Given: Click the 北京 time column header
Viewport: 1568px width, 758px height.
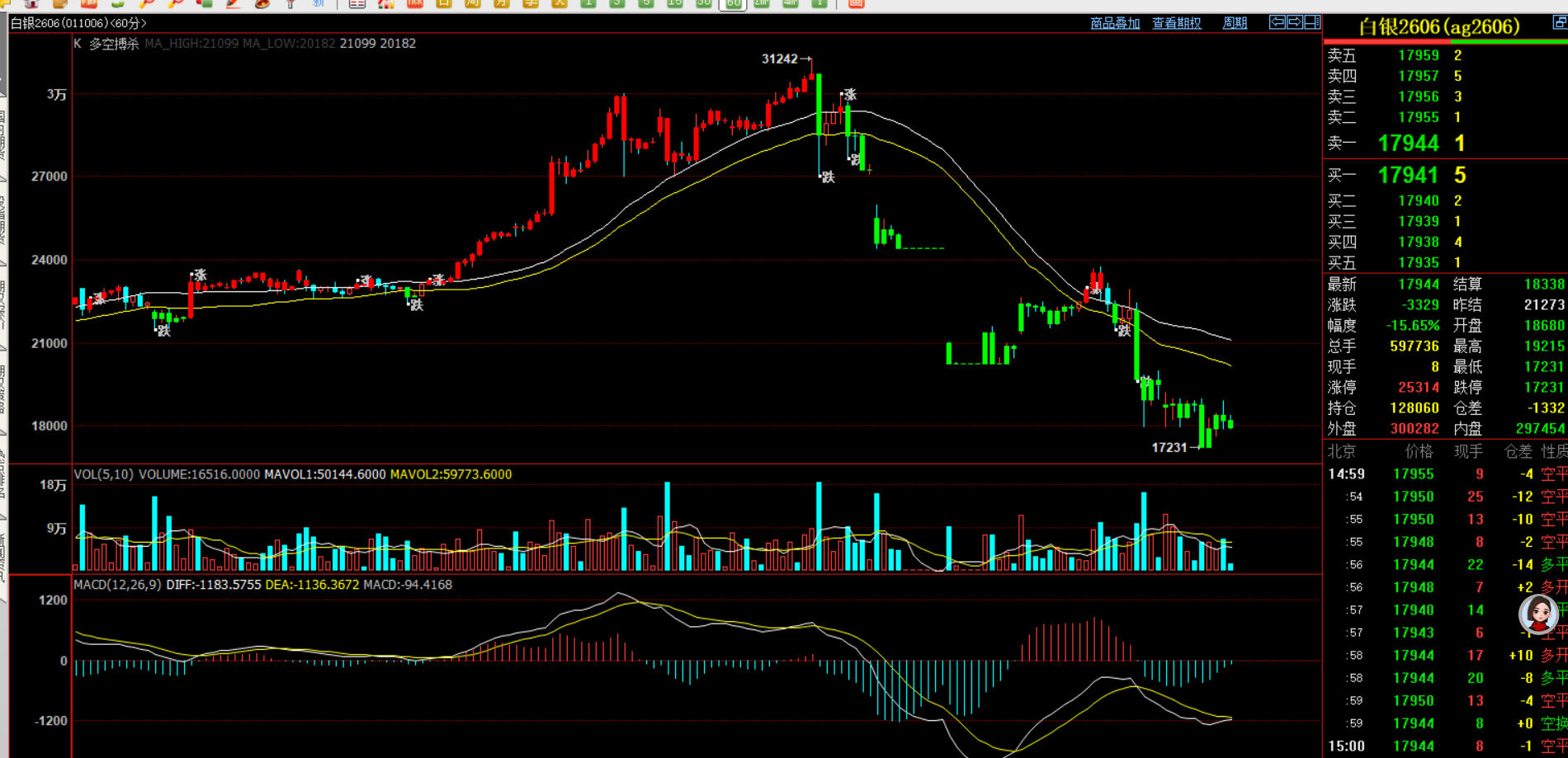Looking at the screenshot, I should point(1342,451).
